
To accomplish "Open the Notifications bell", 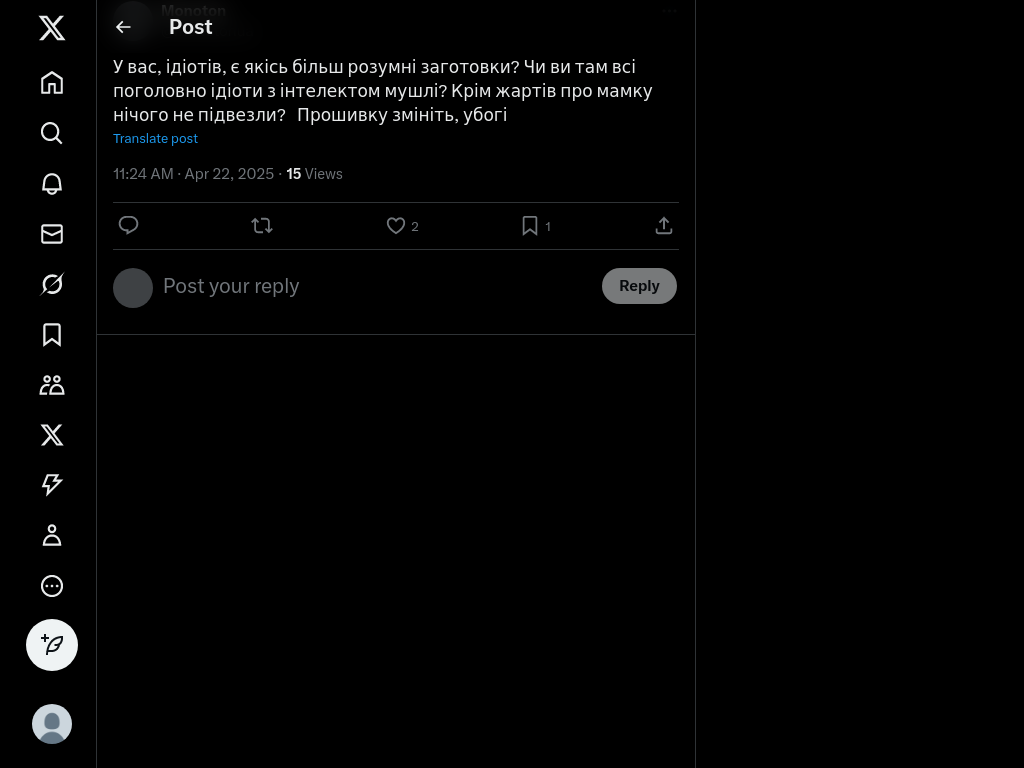I will point(52,184).
